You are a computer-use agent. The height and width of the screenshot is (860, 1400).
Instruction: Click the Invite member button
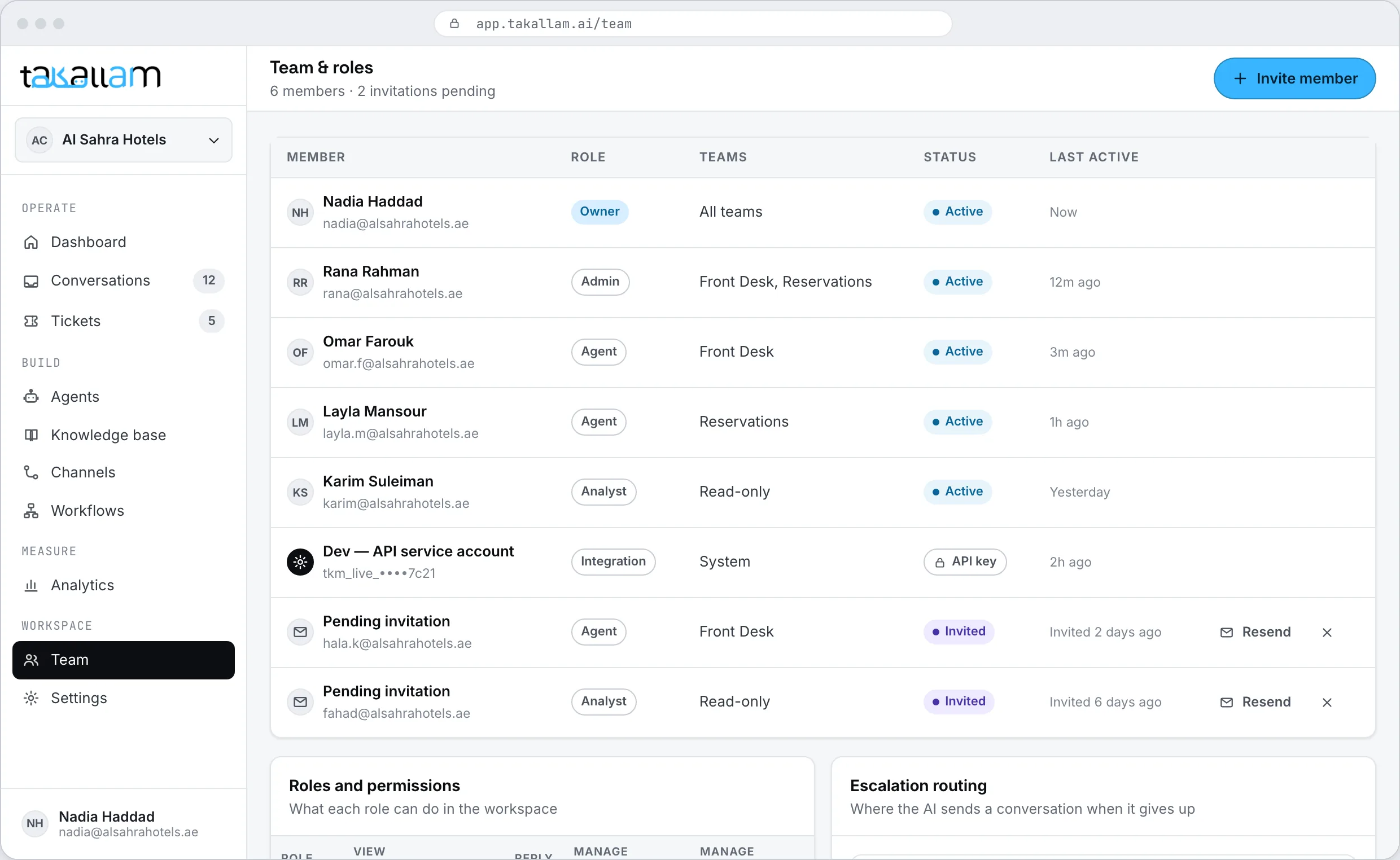1295,78
